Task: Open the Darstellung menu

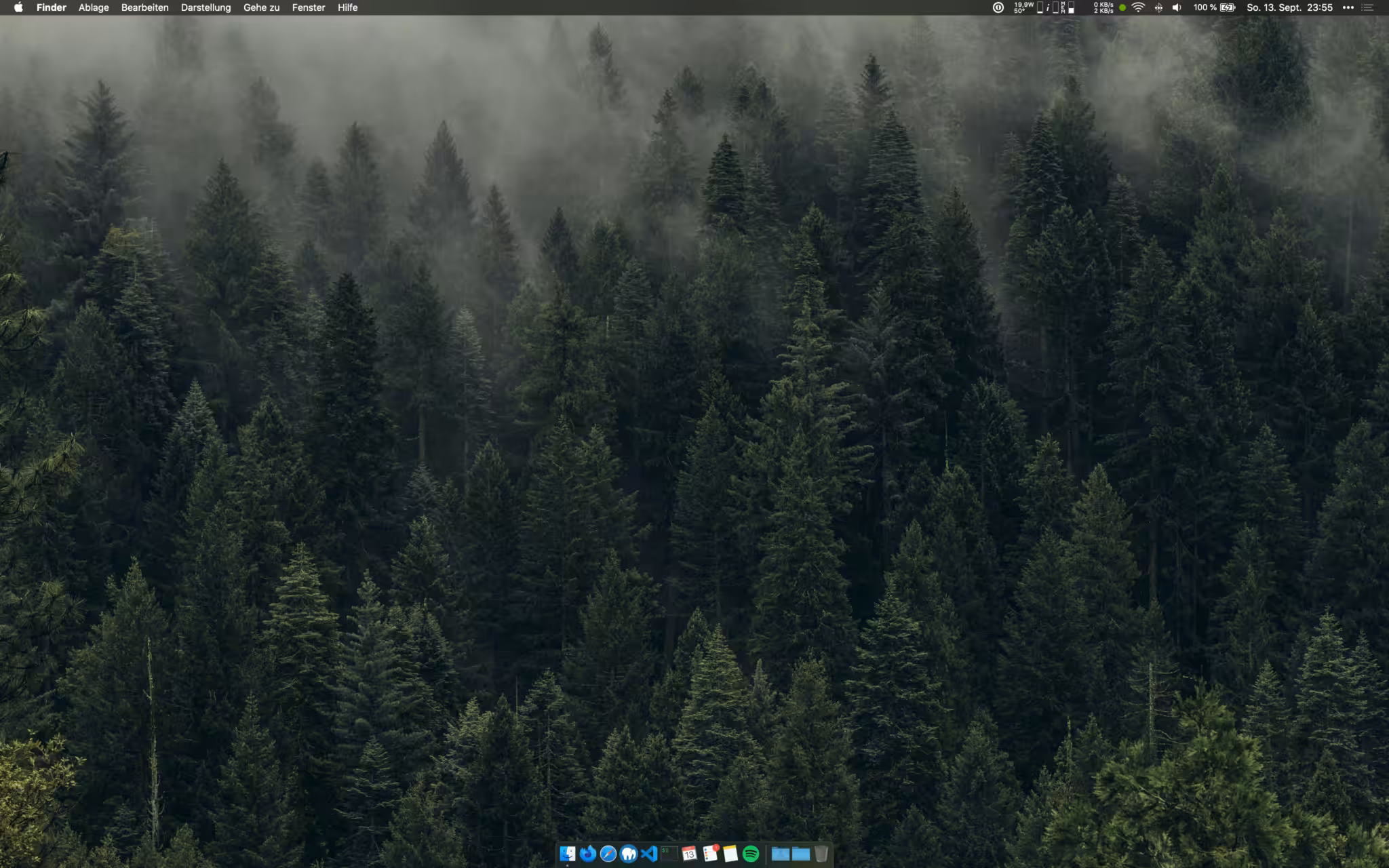Action: click(x=206, y=7)
